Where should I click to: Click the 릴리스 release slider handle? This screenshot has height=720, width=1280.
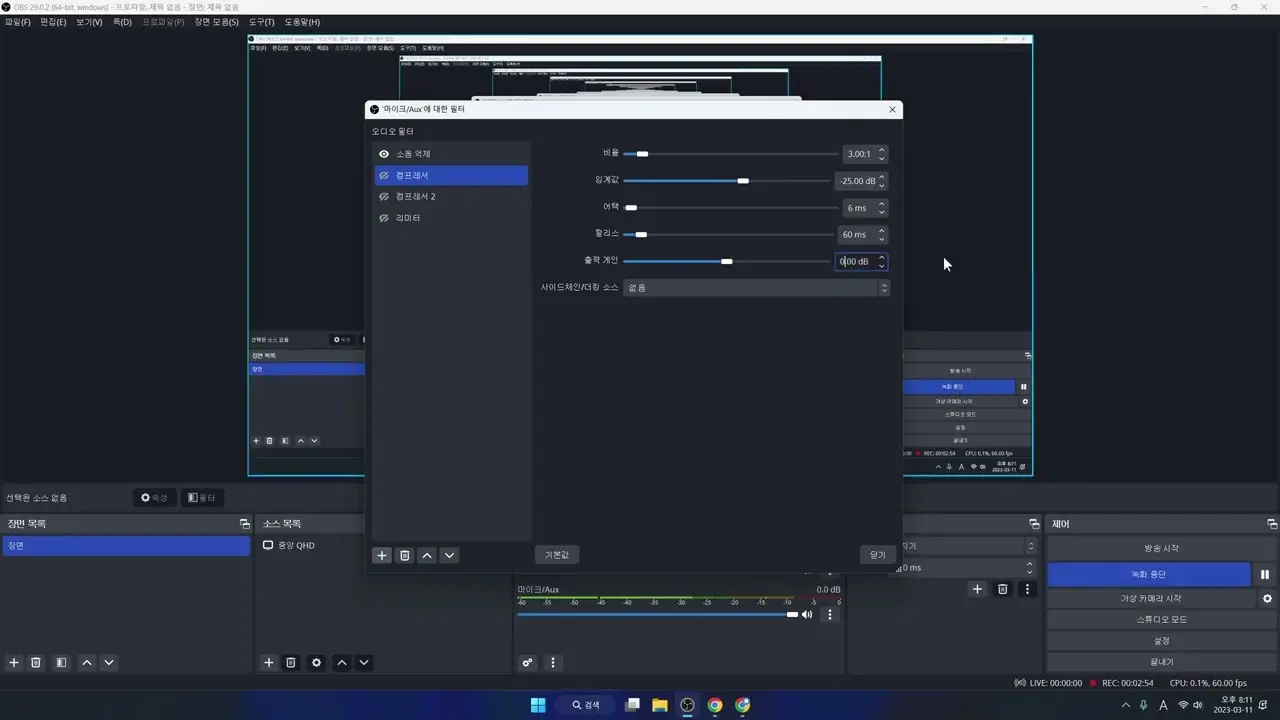pos(641,235)
